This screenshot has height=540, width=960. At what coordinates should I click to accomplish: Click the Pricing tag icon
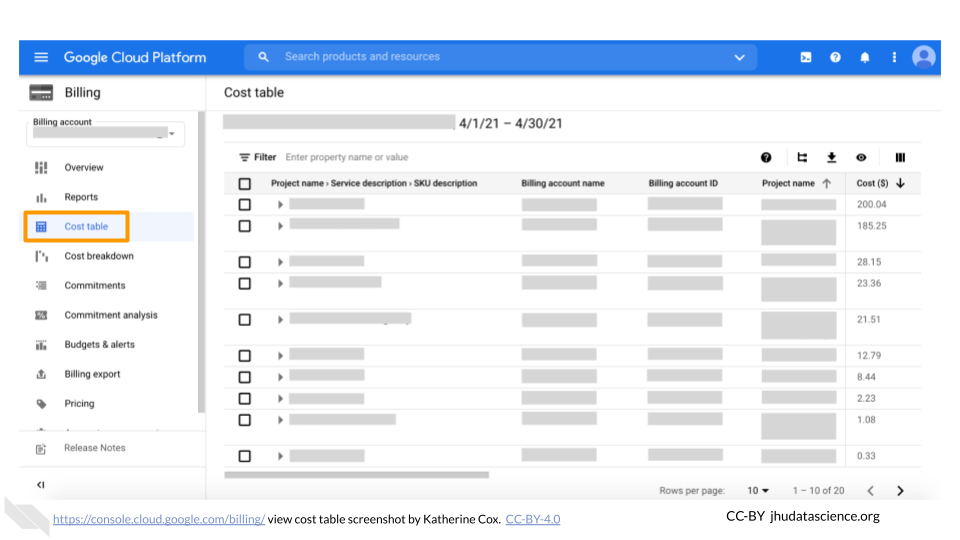pyautogui.click(x=41, y=403)
